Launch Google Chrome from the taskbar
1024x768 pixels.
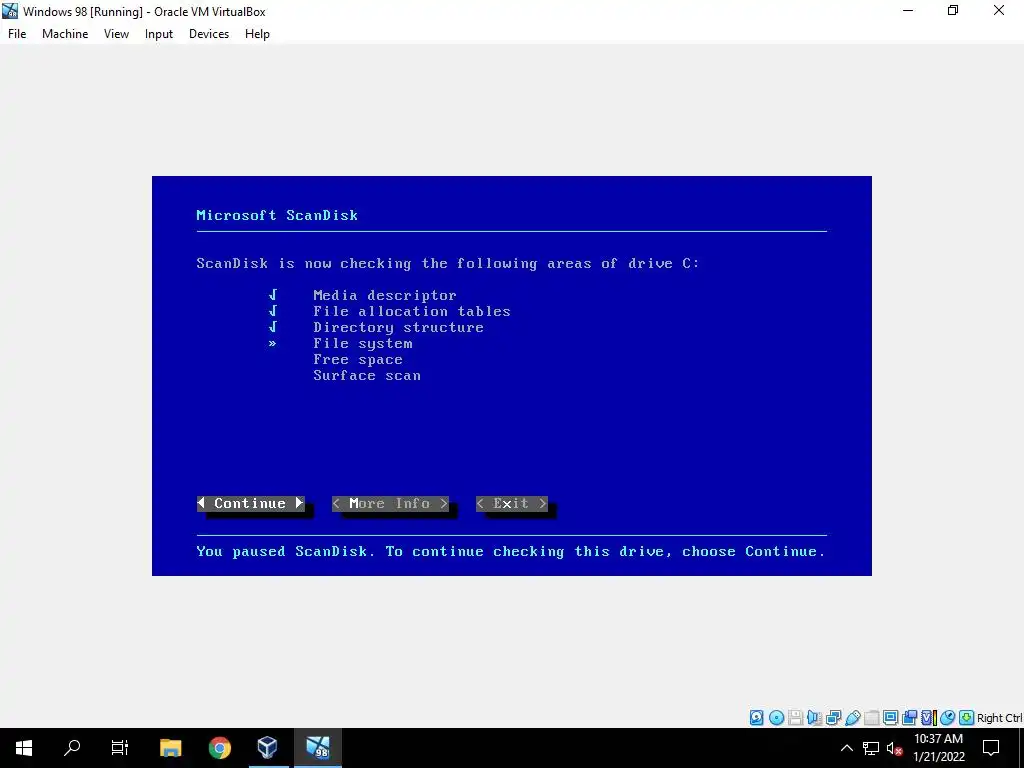(219, 748)
